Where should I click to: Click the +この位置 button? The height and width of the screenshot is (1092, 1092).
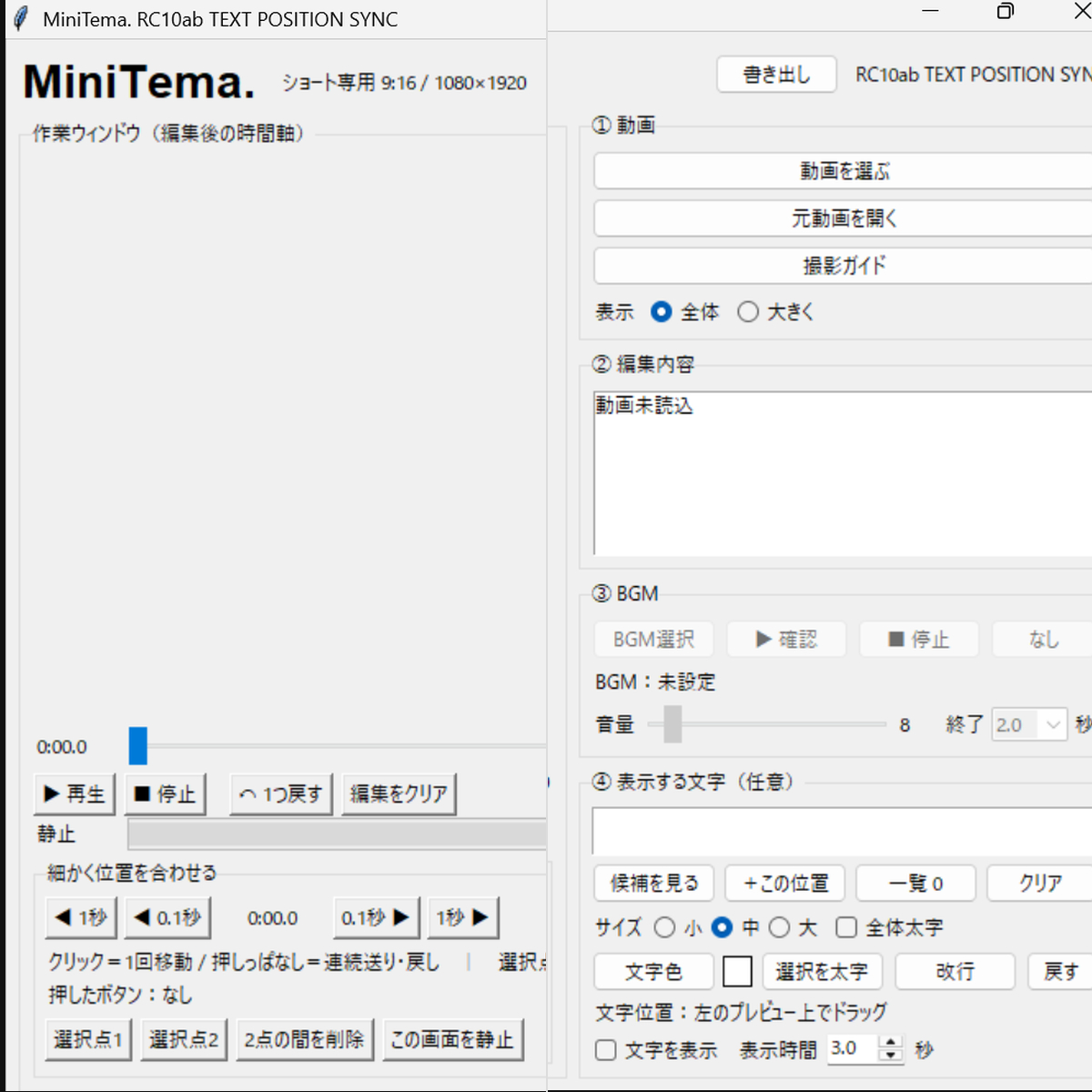[x=785, y=883]
